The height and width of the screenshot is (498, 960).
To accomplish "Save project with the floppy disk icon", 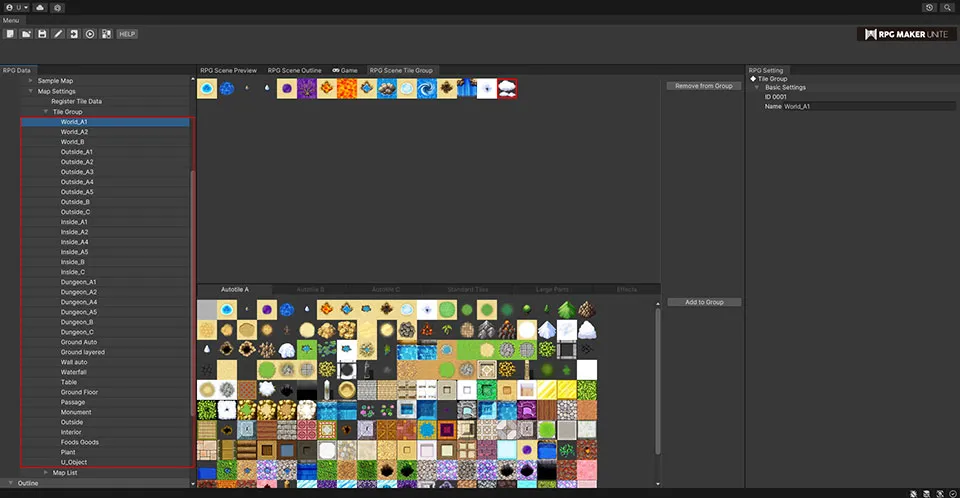I will (x=42, y=34).
